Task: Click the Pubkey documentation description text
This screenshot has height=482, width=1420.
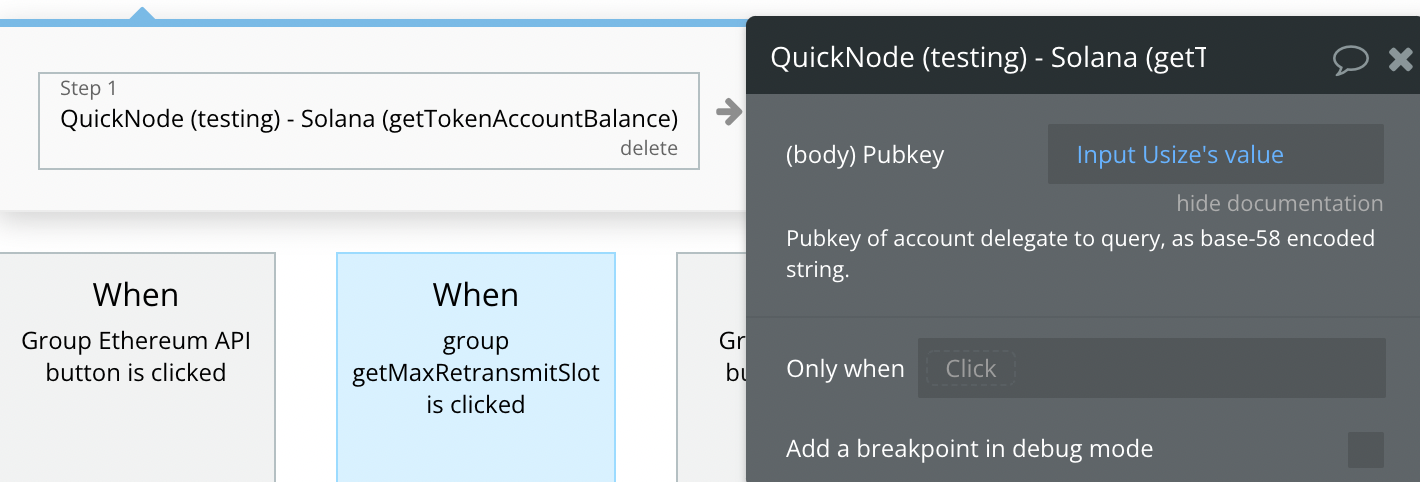Action: [x=1080, y=254]
